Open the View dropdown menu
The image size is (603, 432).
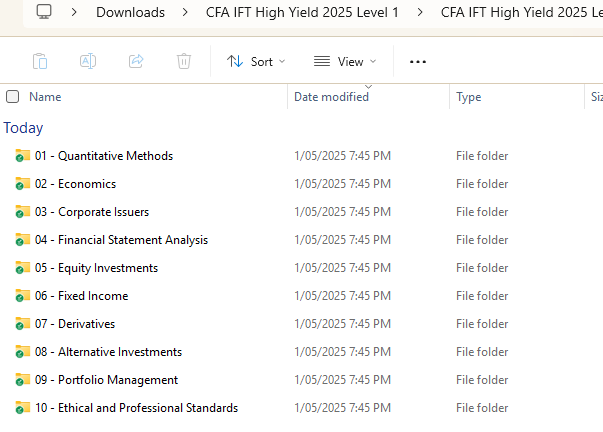click(x=345, y=61)
